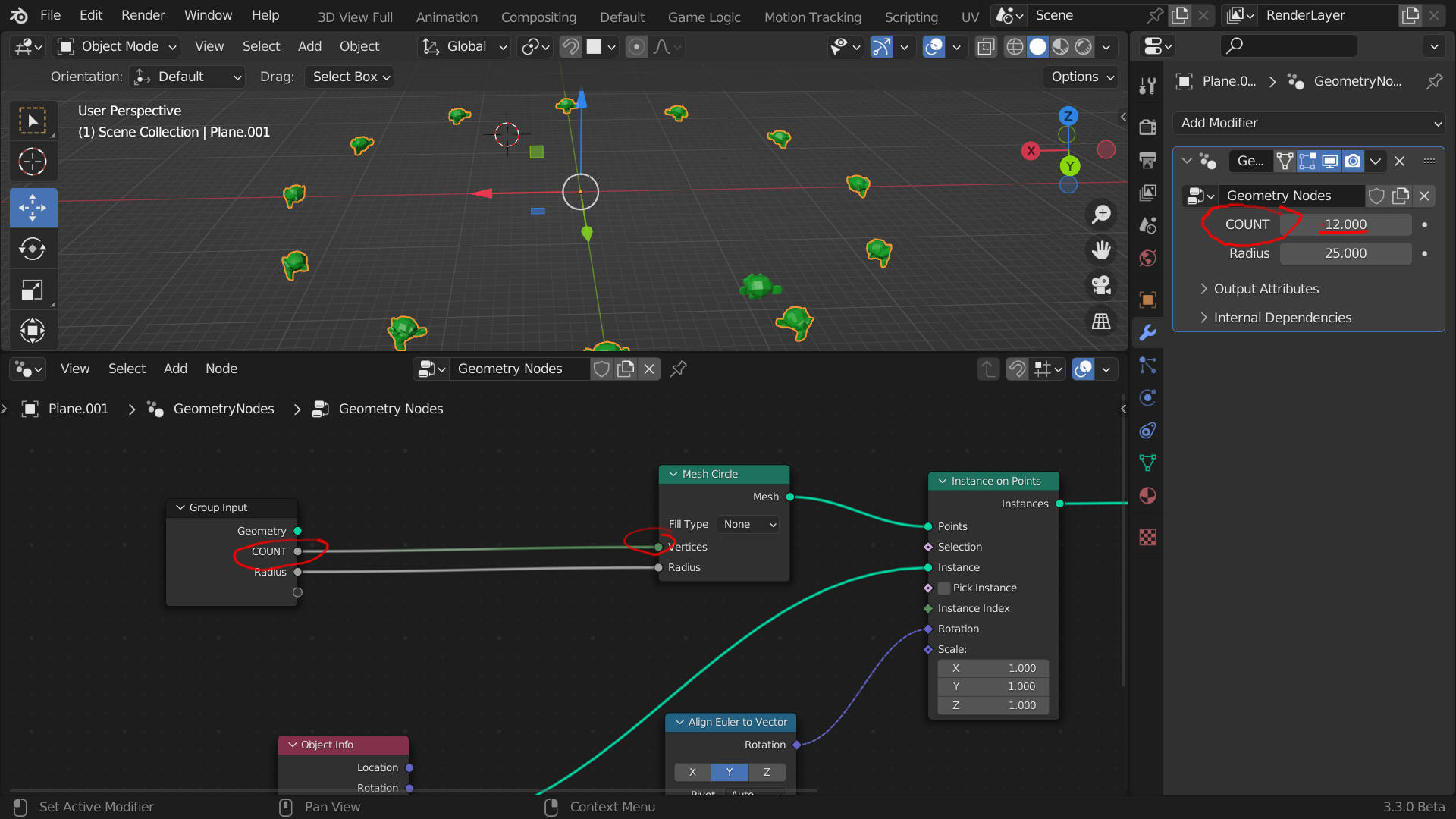Image resolution: width=1456 pixels, height=819 pixels.
Task: Click the Move tool icon in toolbar
Action: (x=31, y=207)
